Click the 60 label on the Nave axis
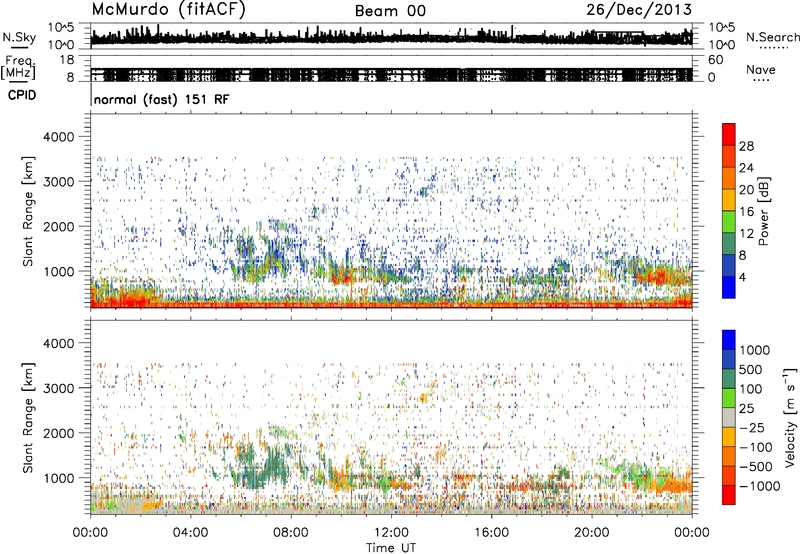800x554 pixels. tap(716, 60)
